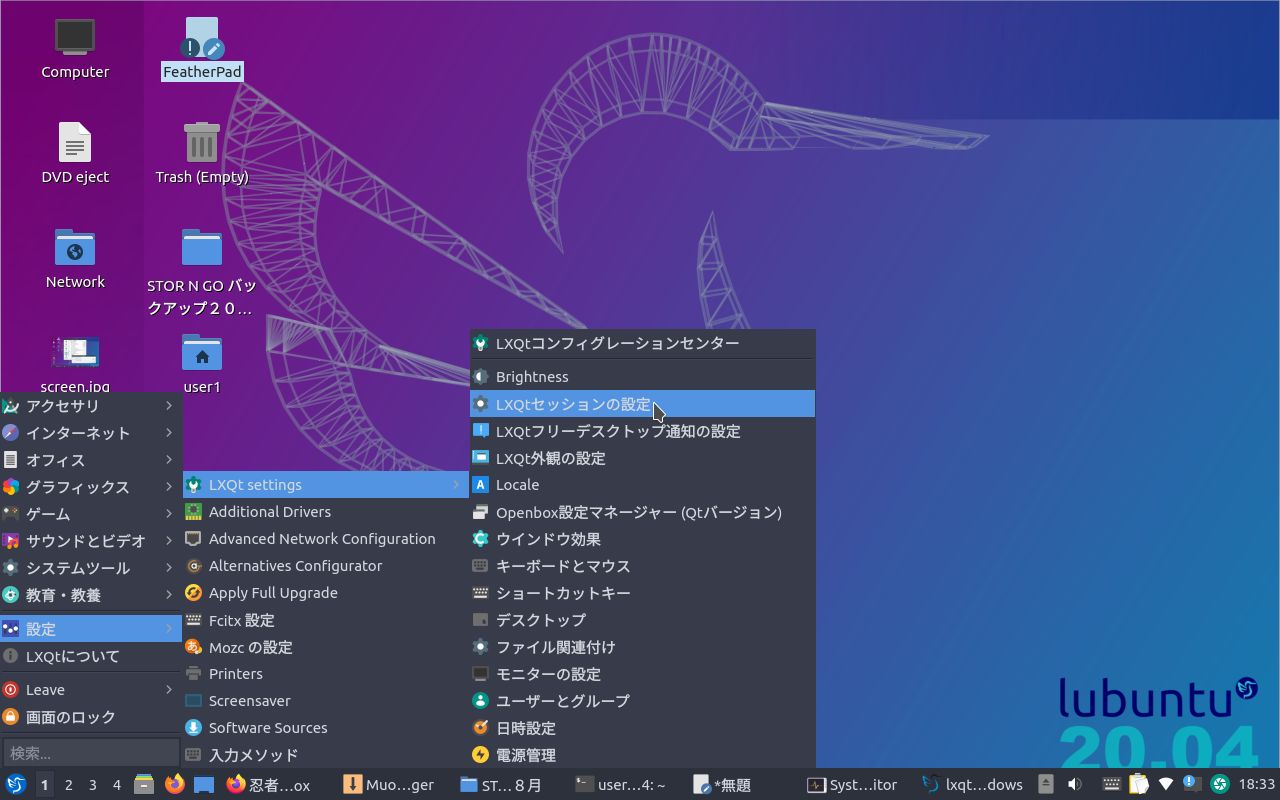The width and height of the screenshot is (1280, 800).
Task: Open ショートカットキー settings
Action: (643, 593)
